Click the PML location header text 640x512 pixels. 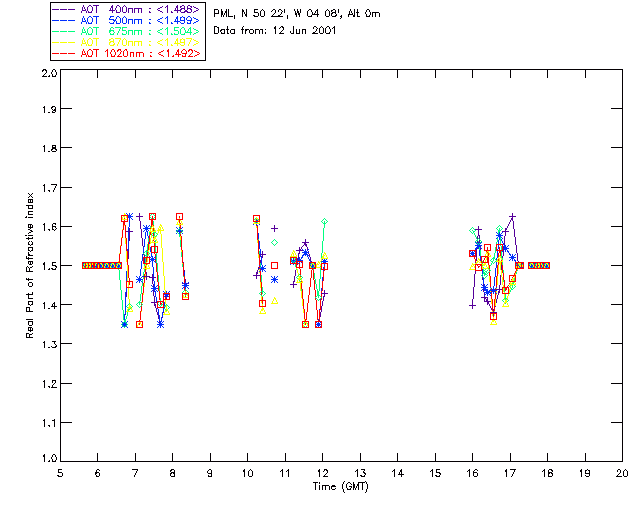[297, 14]
